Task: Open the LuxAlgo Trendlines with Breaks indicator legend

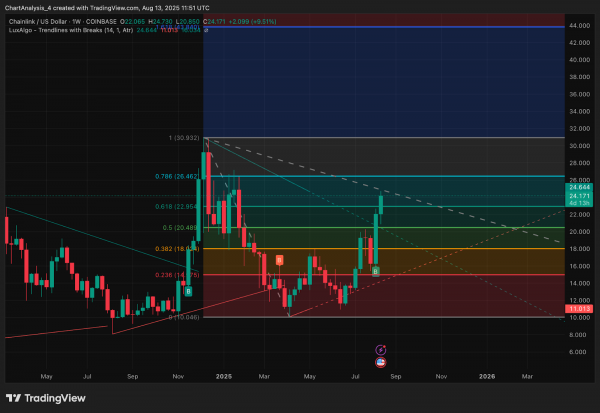Action: click(71, 30)
